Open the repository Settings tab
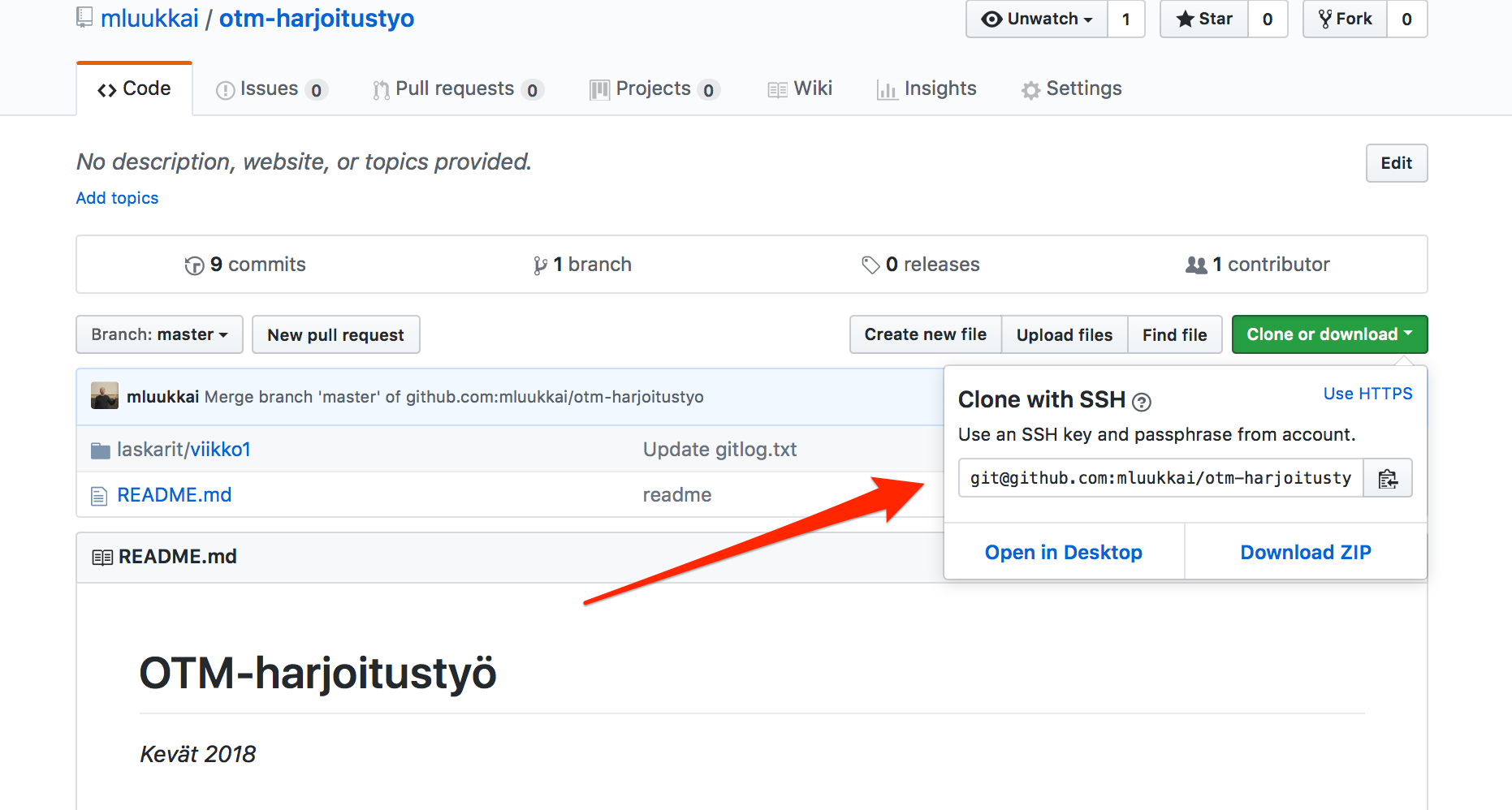This screenshot has height=810, width=1512. coord(1072,88)
